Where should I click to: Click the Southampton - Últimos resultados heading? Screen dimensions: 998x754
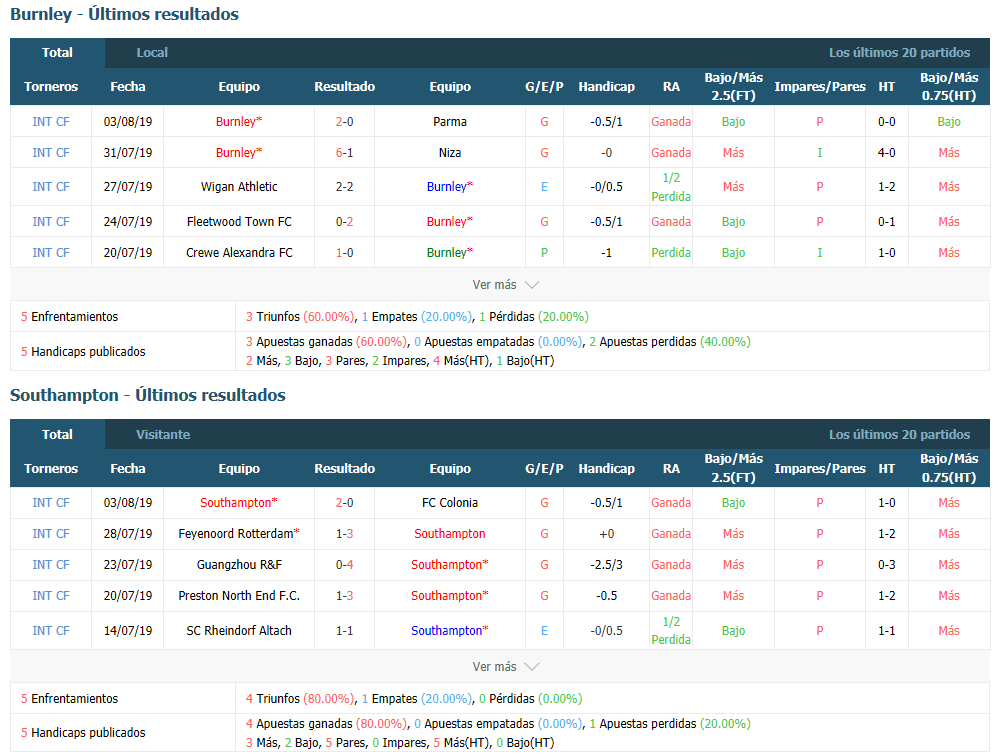(x=148, y=395)
